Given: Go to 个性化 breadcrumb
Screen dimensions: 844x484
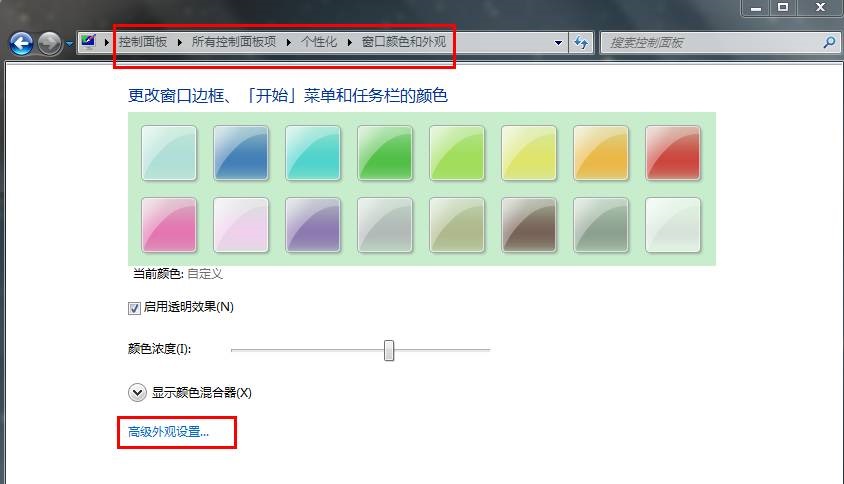Looking at the screenshot, I should [x=319, y=42].
